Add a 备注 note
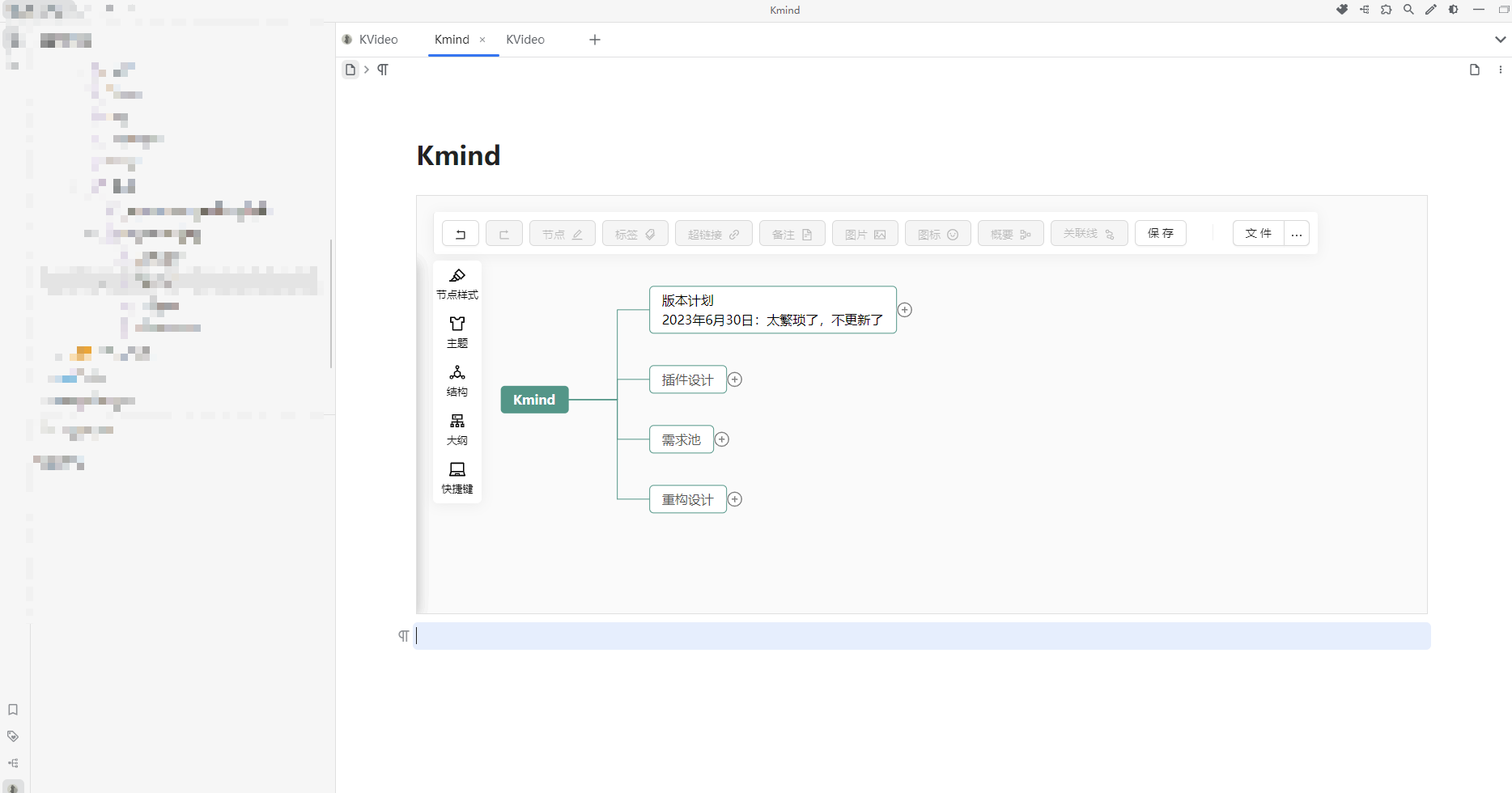This screenshot has height=793, width=1512. [792, 234]
